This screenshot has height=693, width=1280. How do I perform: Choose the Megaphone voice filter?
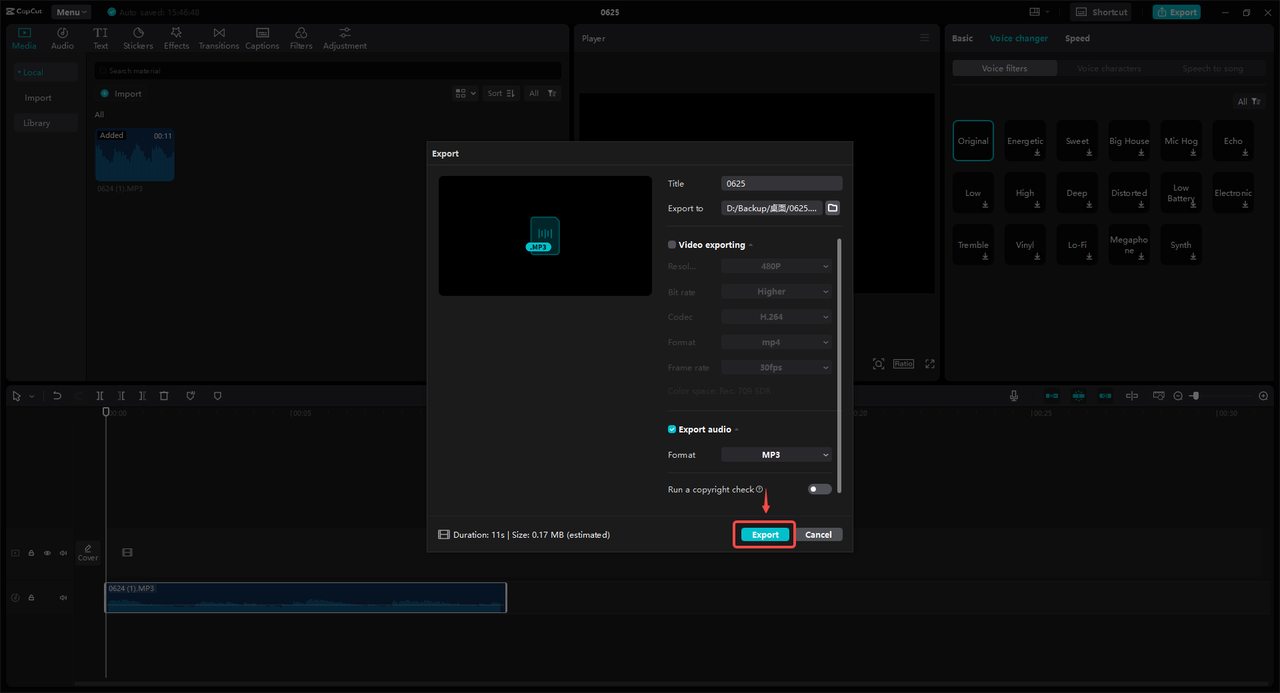click(x=1129, y=245)
